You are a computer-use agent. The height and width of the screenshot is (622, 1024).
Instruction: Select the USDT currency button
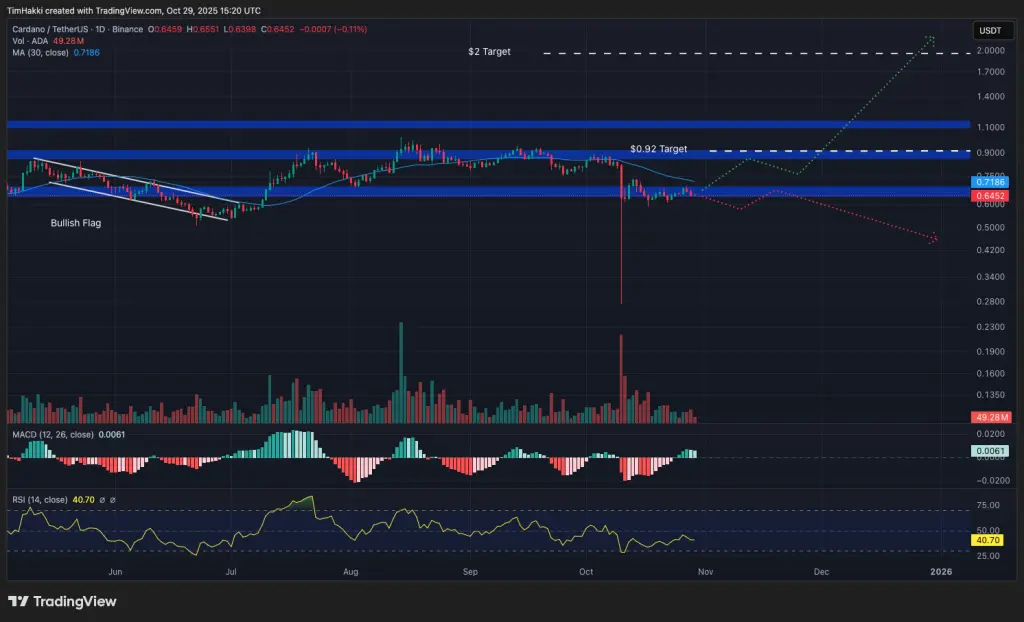coord(992,30)
